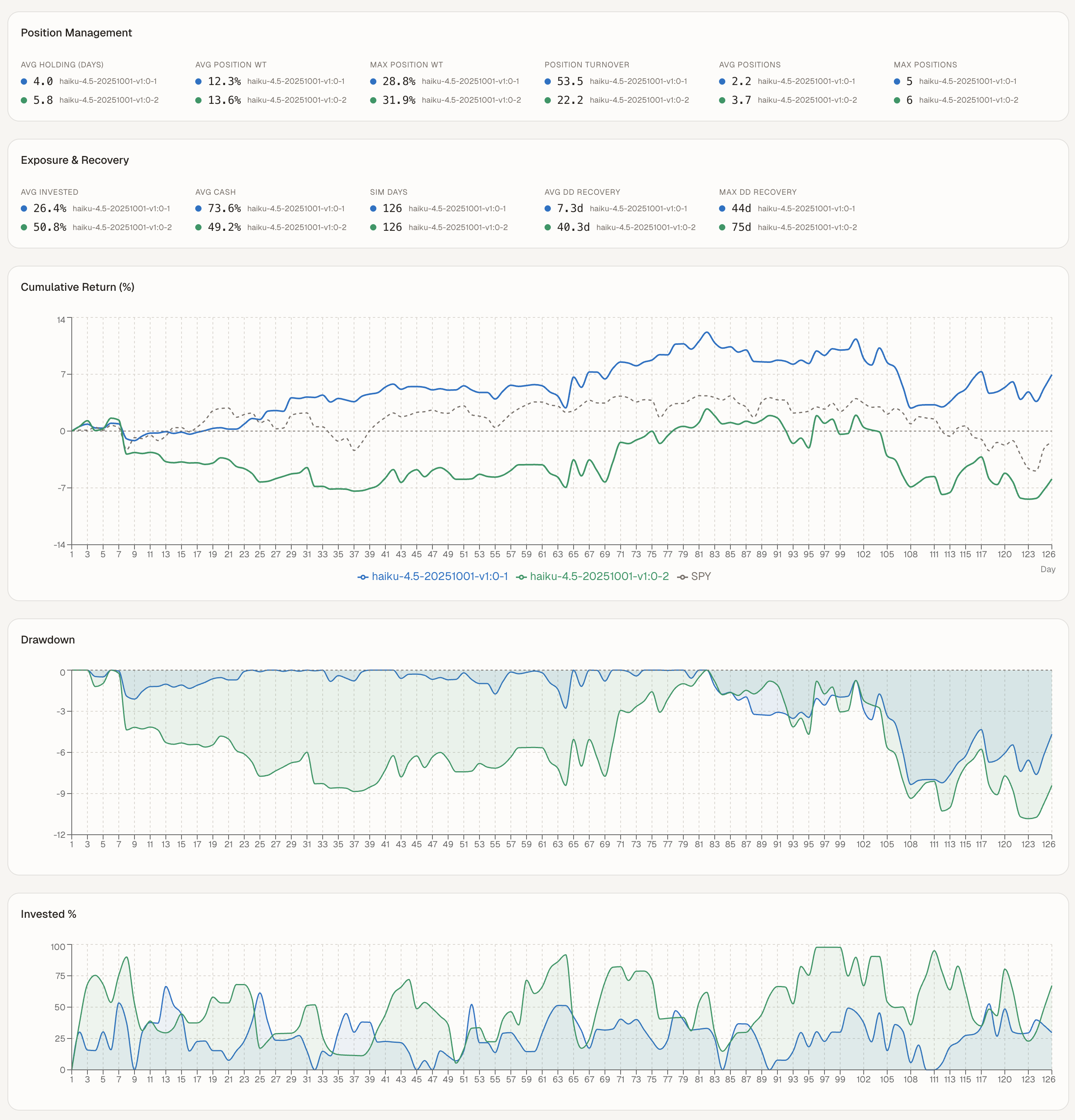The image size is (1075, 1120).
Task: Click green dot beside 5.8 avg holding
Action: tap(24, 101)
